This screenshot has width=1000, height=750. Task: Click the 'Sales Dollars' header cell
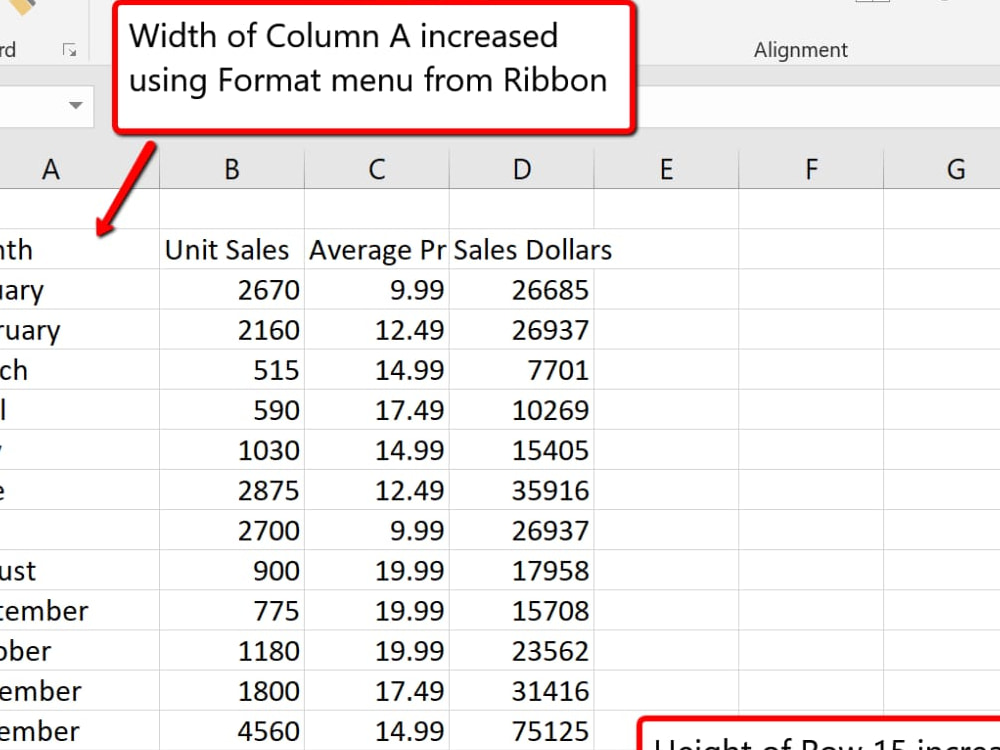[522, 249]
